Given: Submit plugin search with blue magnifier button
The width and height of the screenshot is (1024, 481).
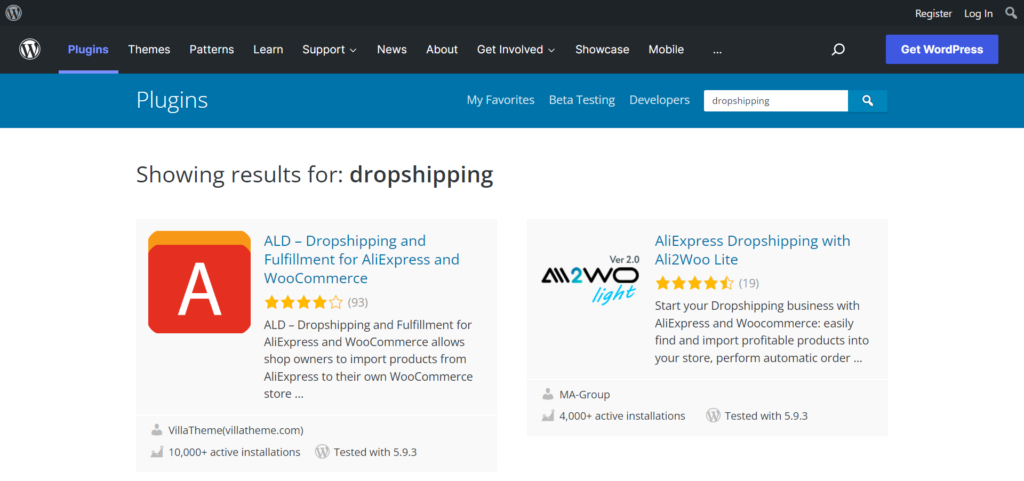Looking at the screenshot, I should click(x=868, y=101).
